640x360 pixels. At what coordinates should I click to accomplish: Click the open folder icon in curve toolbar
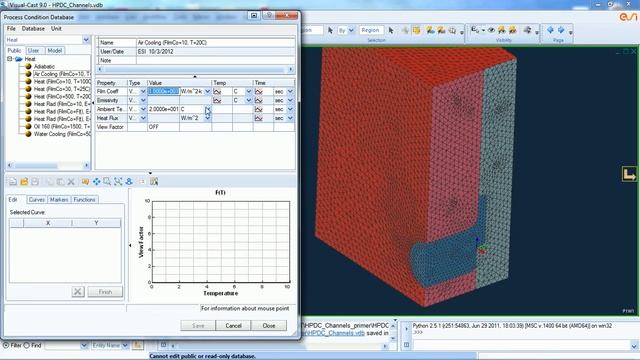coord(24,182)
